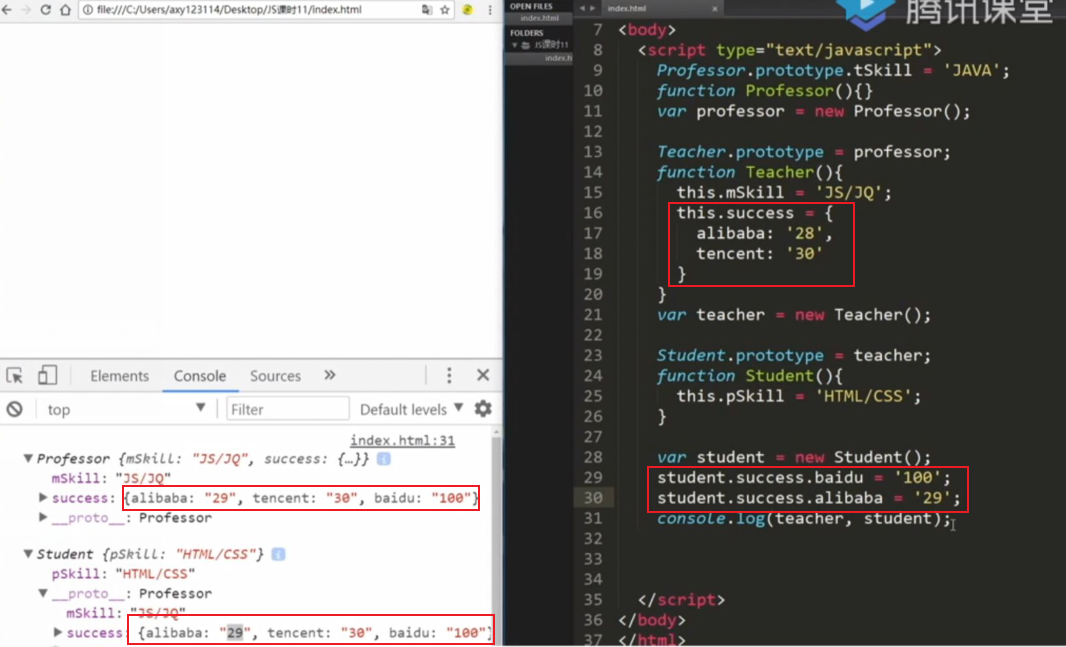The height and width of the screenshot is (647, 1066).
Task: Reload the index.html page
Action: (x=46, y=10)
